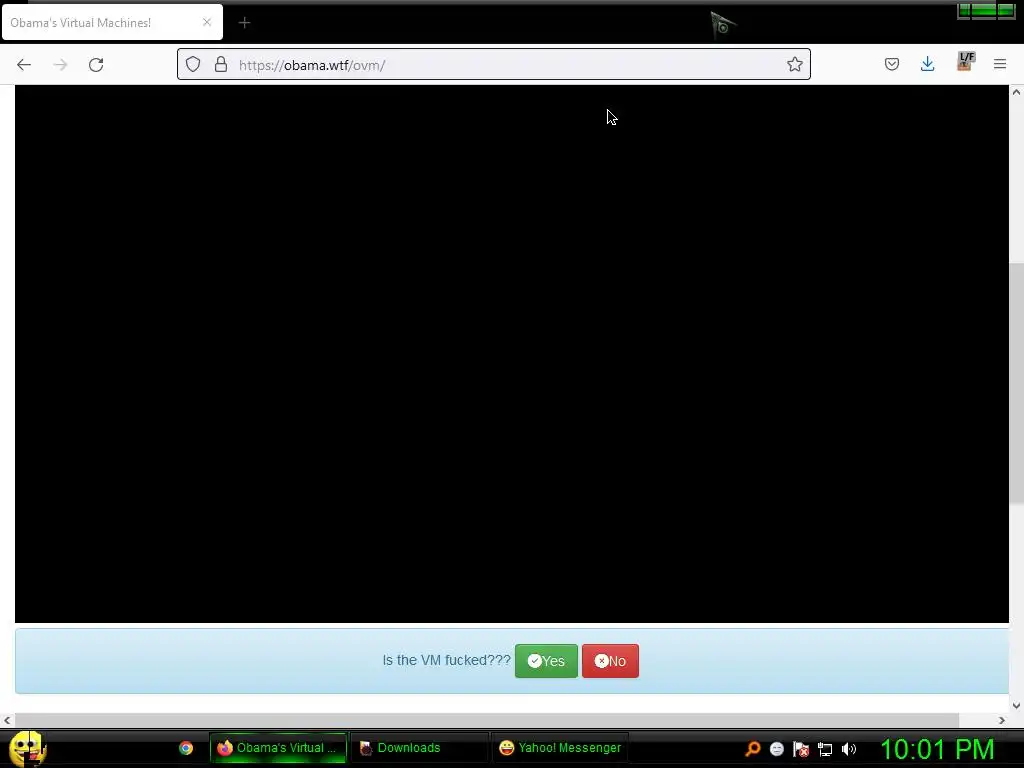Image resolution: width=1024 pixels, height=768 pixels.
Task: Save page to Pocket
Action: coord(891,64)
